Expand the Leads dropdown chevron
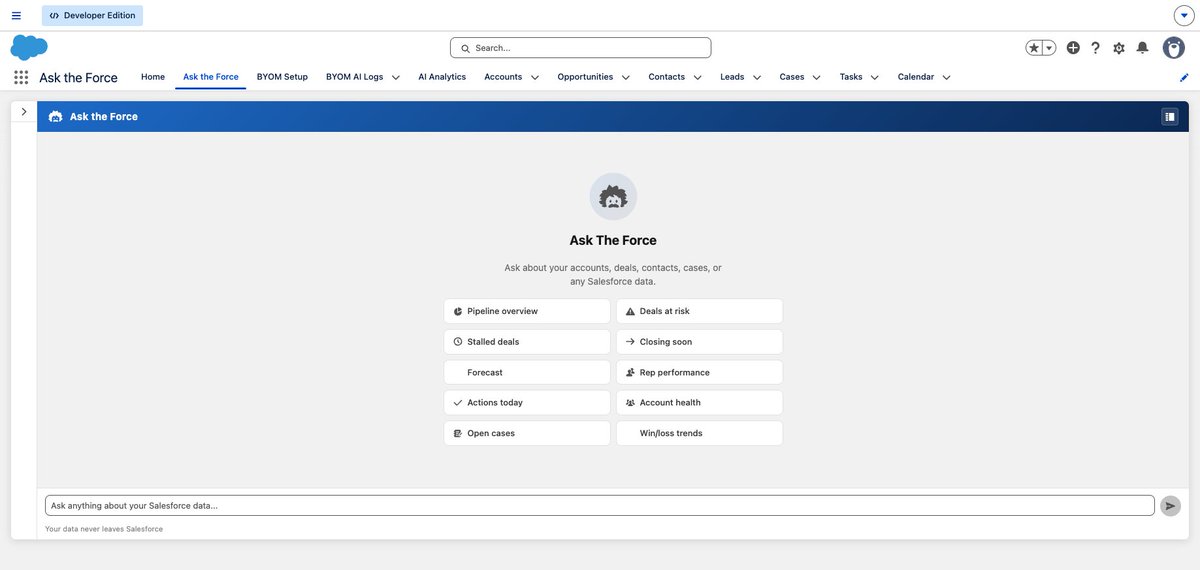The image size is (1200, 570). click(757, 77)
